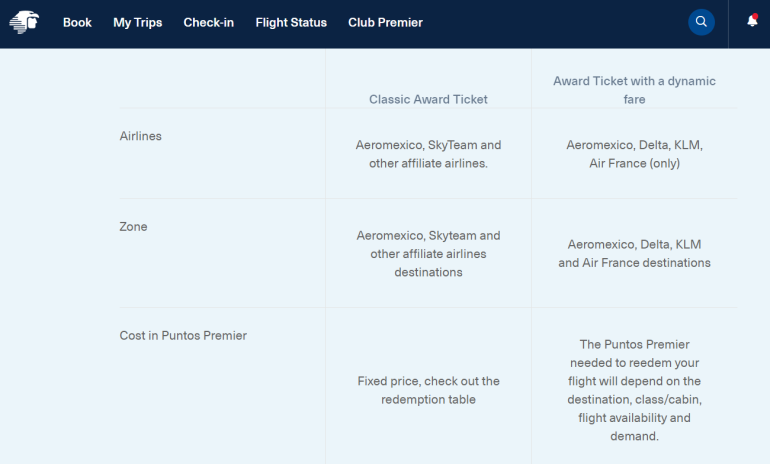This screenshot has height=464, width=770.
Task: Select the Check-in navigation item
Action: pyautogui.click(x=208, y=22)
